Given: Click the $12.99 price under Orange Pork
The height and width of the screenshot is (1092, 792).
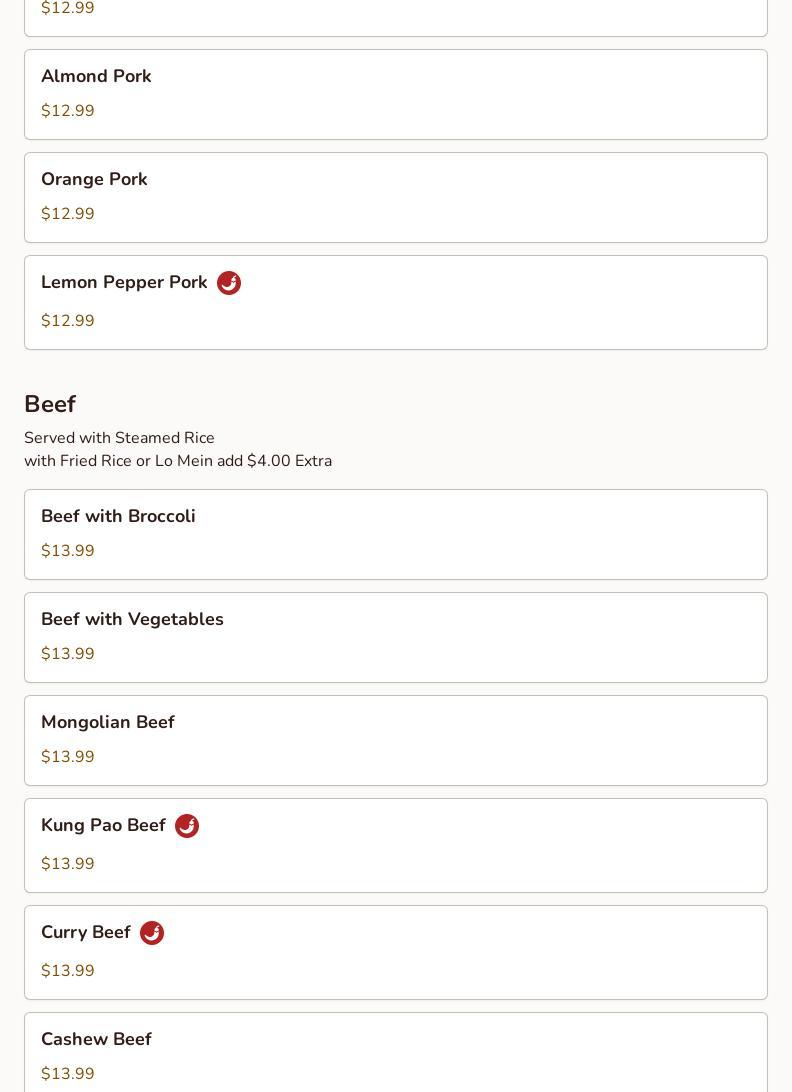Looking at the screenshot, I should [68, 214].
